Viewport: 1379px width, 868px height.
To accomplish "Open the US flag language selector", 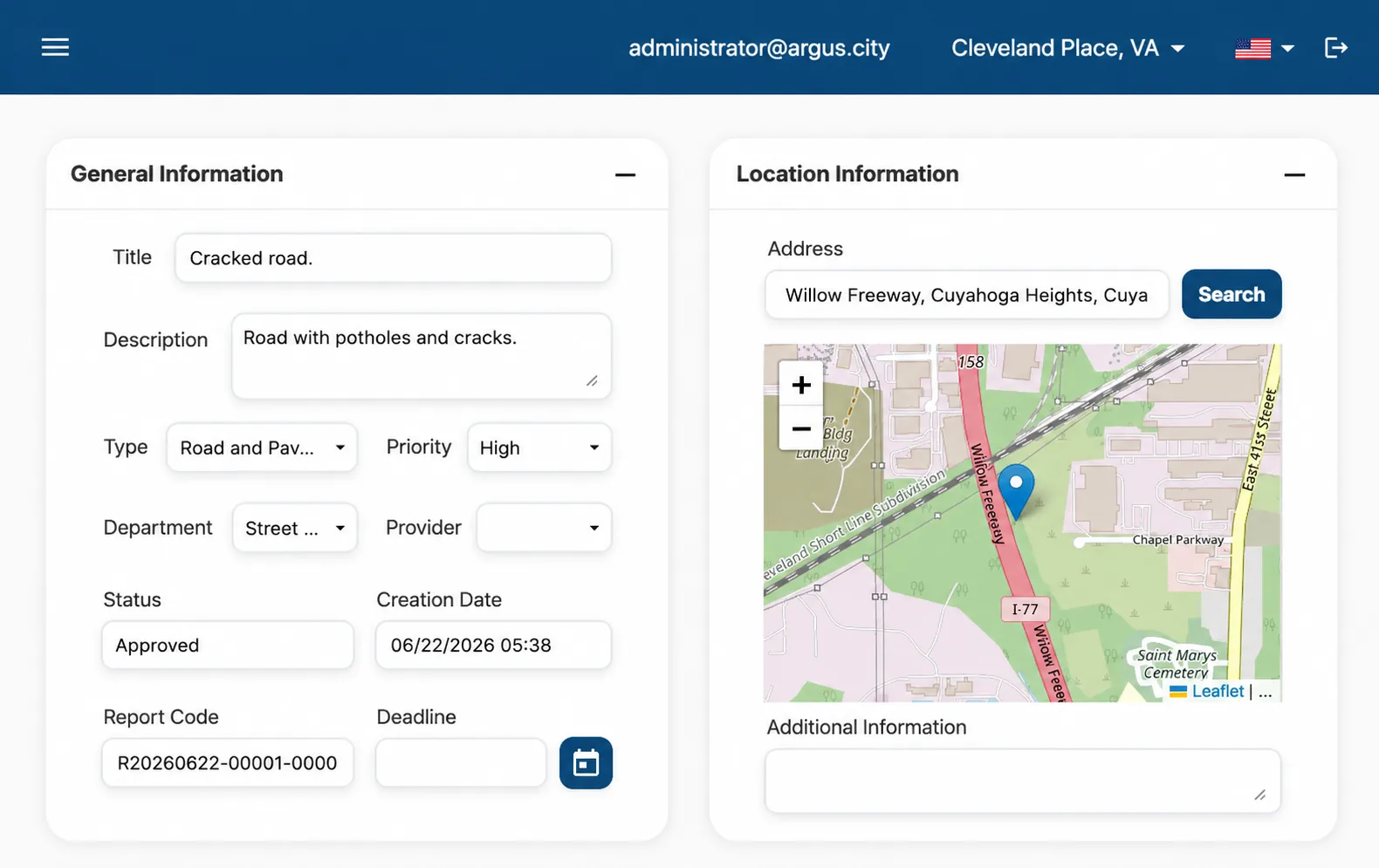I will [x=1264, y=49].
